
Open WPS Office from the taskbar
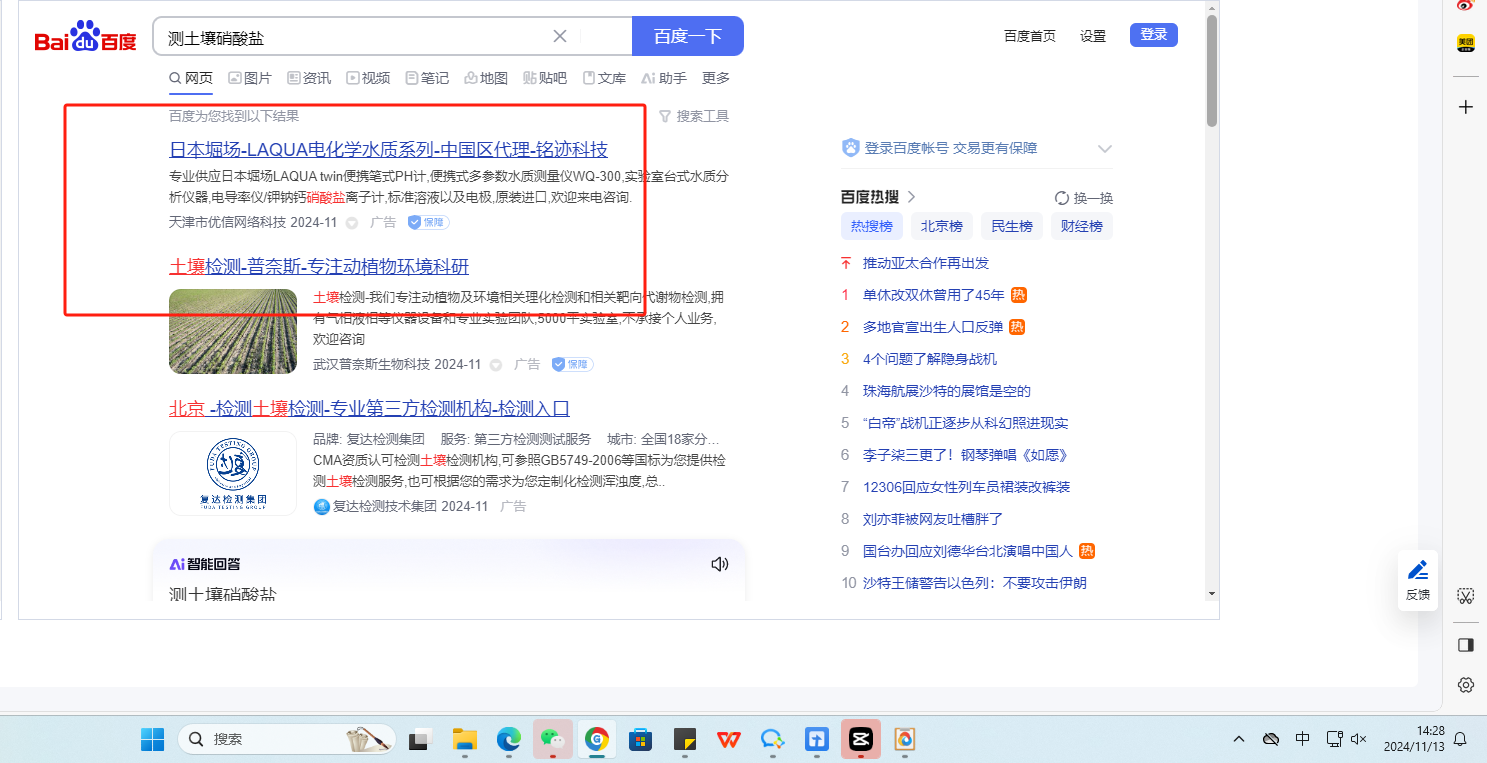click(x=728, y=739)
